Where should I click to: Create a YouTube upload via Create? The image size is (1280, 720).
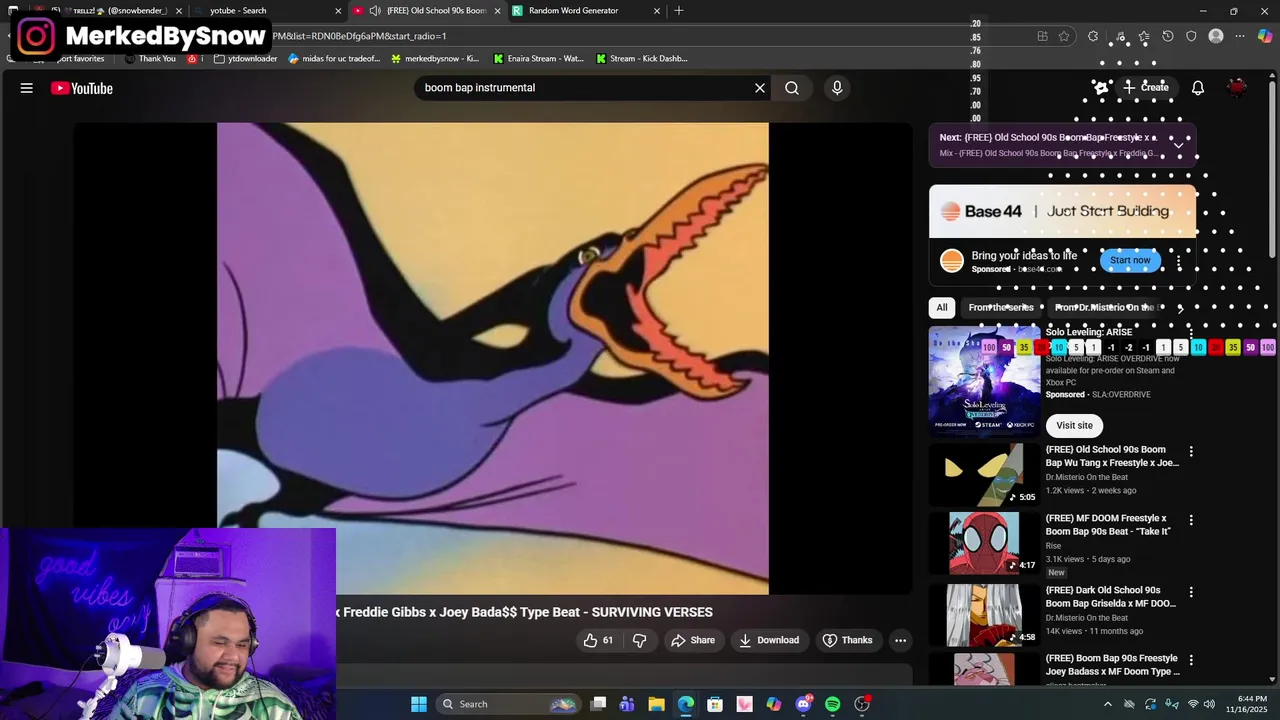tap(1146, 88)
